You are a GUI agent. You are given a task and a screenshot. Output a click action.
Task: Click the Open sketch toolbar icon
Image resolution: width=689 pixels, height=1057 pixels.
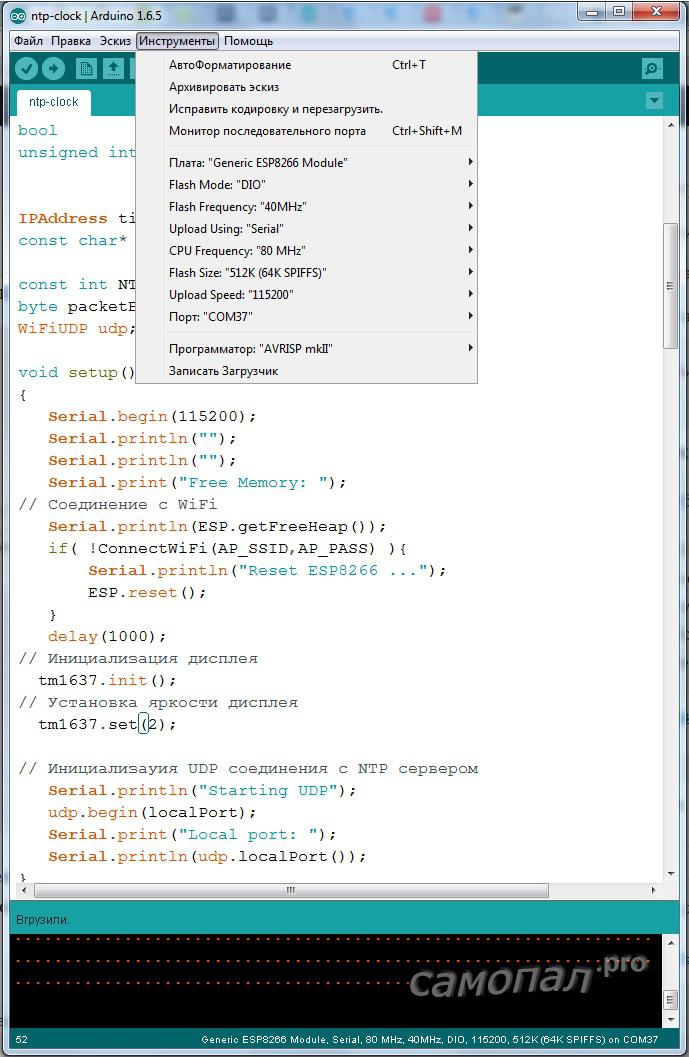(x=113, y=68)
